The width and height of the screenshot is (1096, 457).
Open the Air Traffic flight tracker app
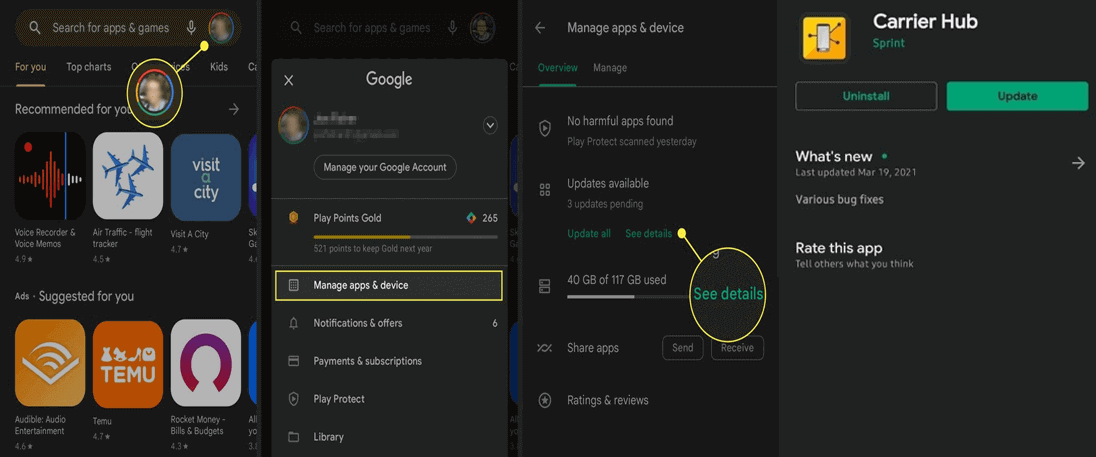(128, 177)
